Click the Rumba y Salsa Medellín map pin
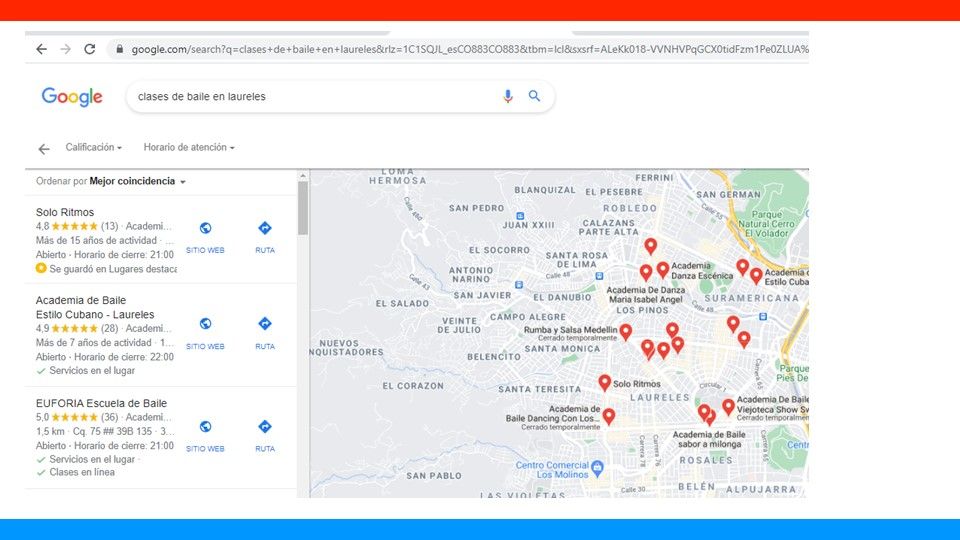The height and width of the screenshot is (540, 960). (625, 332)
